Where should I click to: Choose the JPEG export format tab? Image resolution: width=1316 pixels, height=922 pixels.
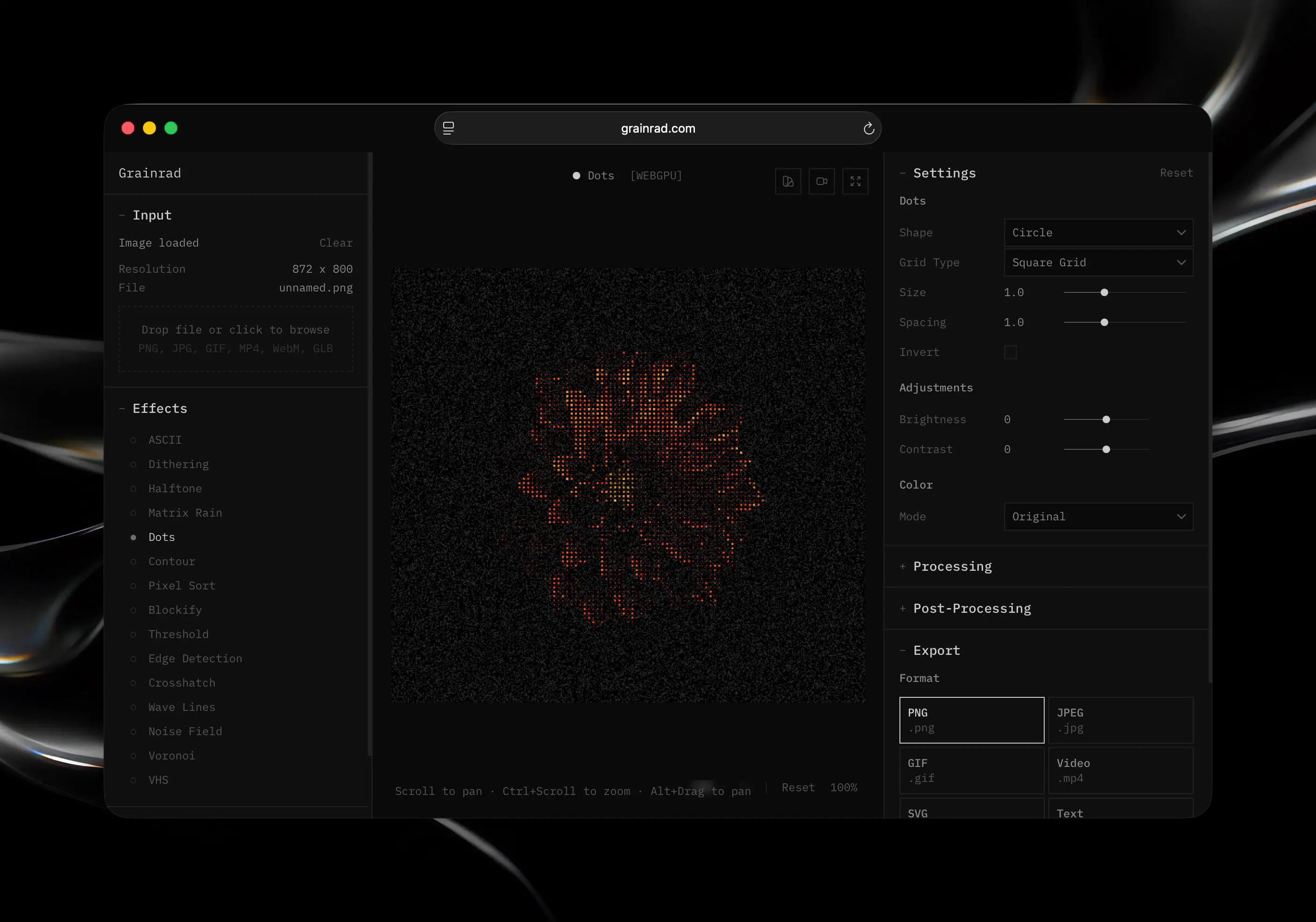1120,720
